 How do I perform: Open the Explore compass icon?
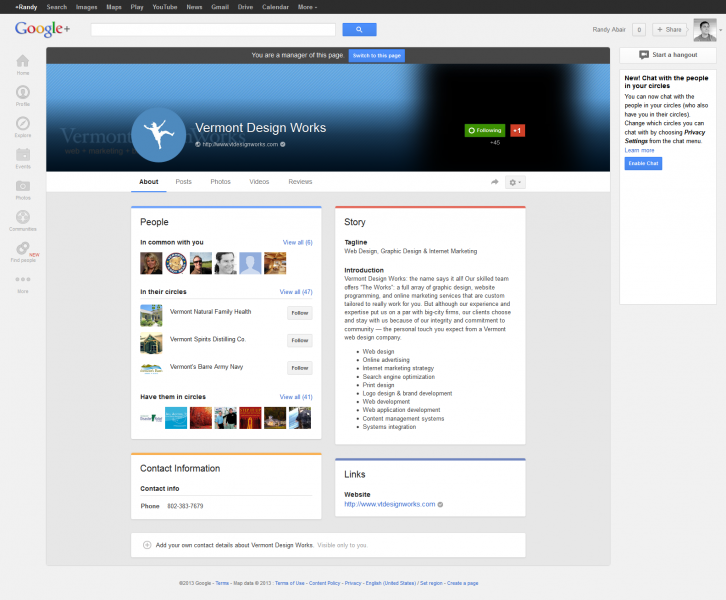(23, 123)
